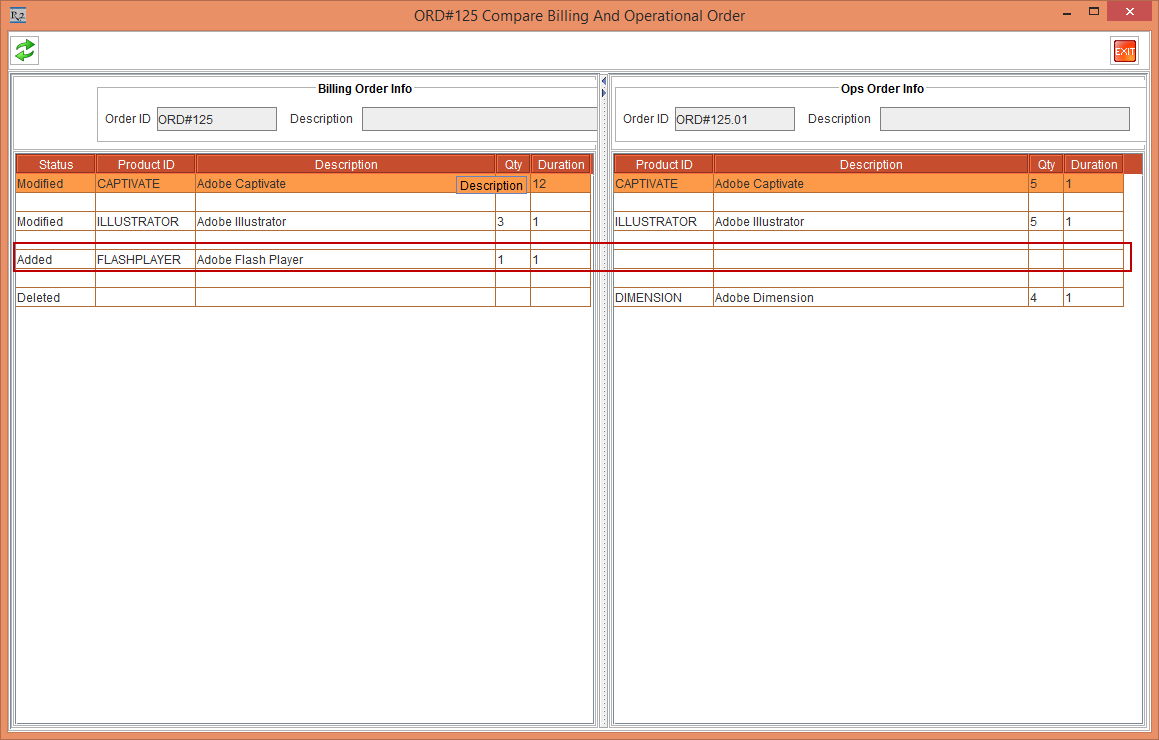Image resolution: width=1159 pixels, height=740 pixels.
Task: Click Duration column header in billing table
Action: click(x=561, y=164)
